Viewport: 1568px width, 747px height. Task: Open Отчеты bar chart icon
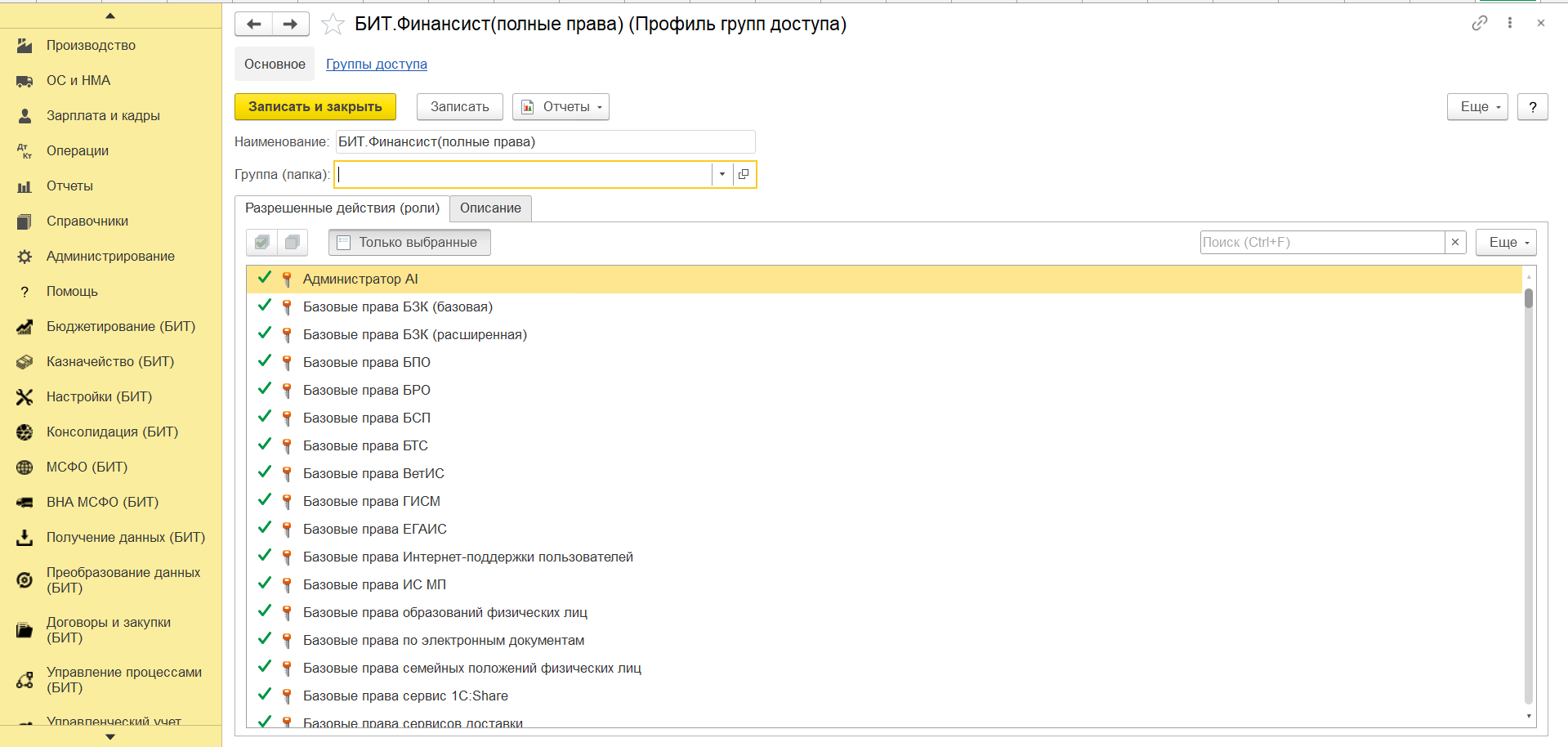25,186
